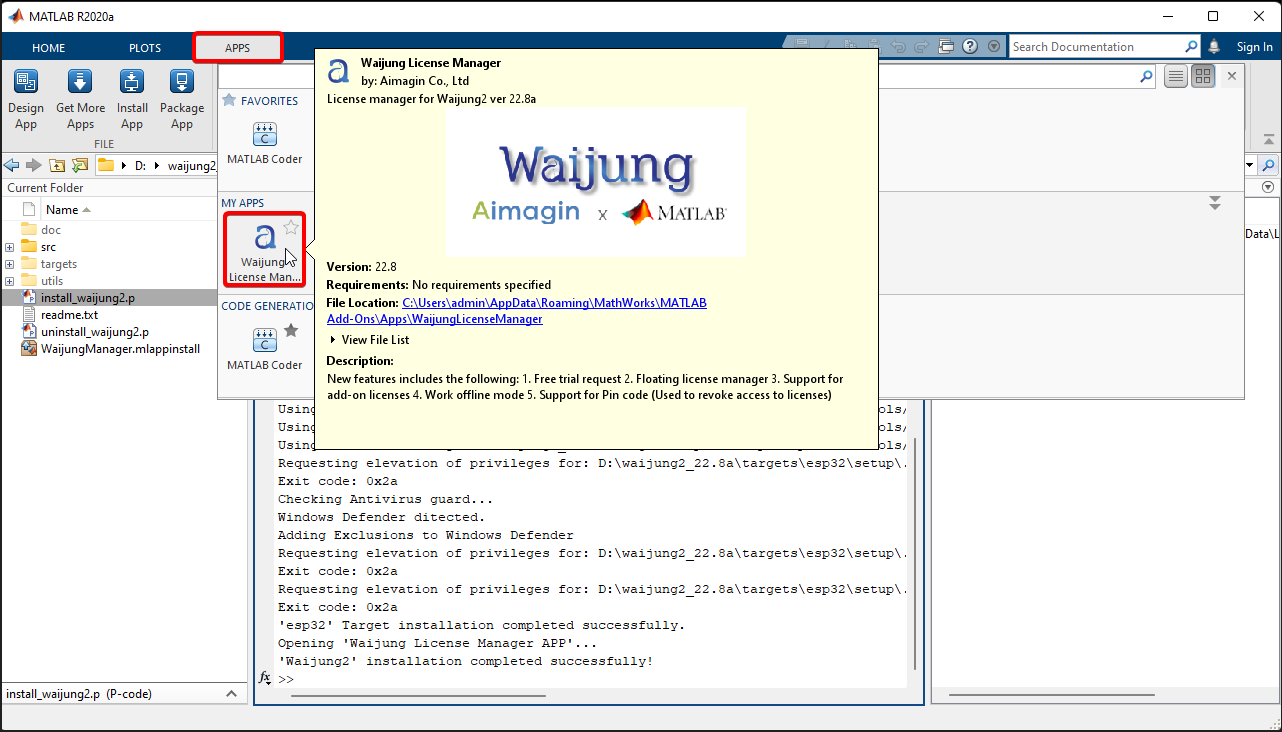Favorite the Waijung License Manager star
Viewport: 1282px width, 732px height.
pyautogui.click(x=291, y=227)
